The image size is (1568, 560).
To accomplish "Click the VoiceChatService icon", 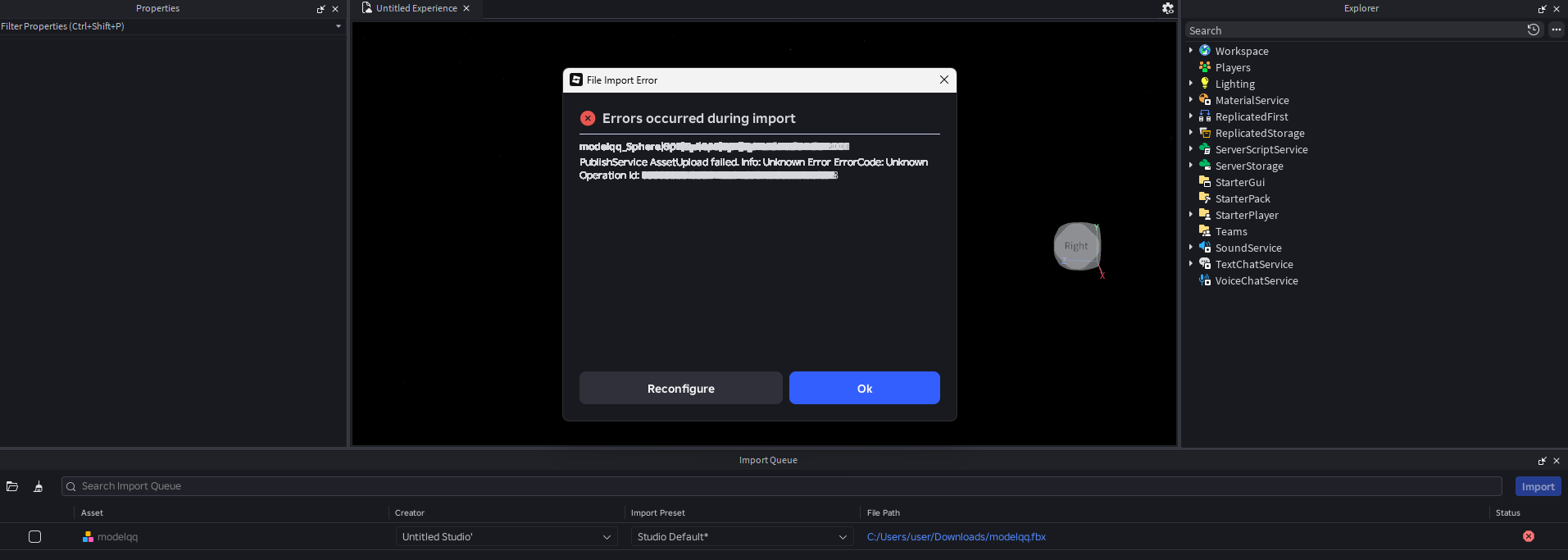I will pos(1205,280).
